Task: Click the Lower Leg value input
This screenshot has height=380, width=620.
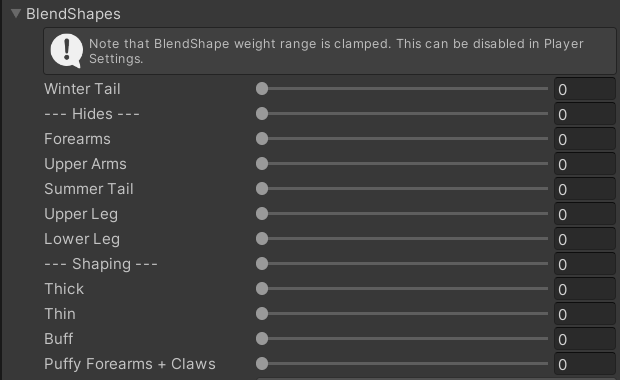Action: (x=584, y=239)
